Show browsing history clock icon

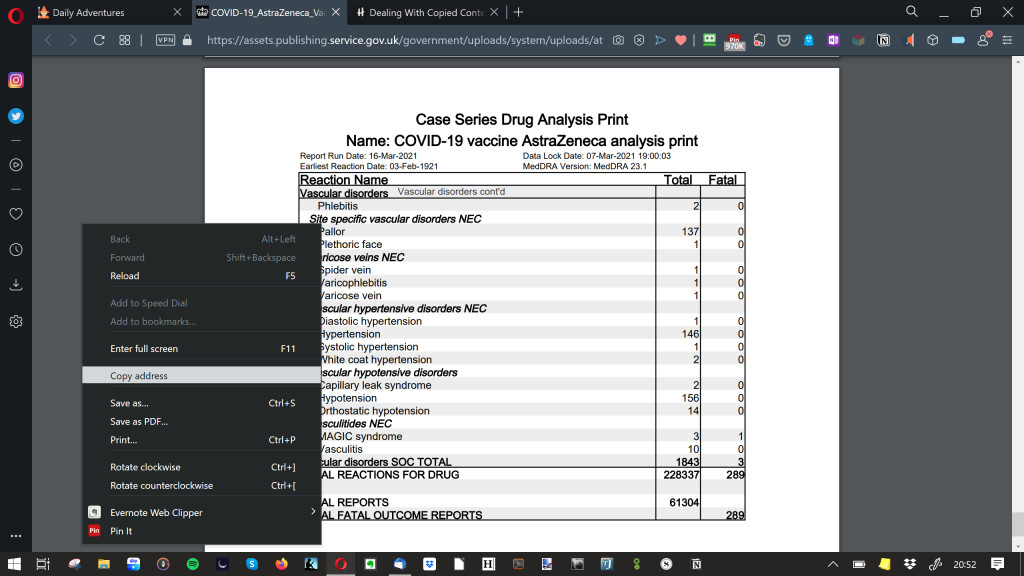click(16, 249)
